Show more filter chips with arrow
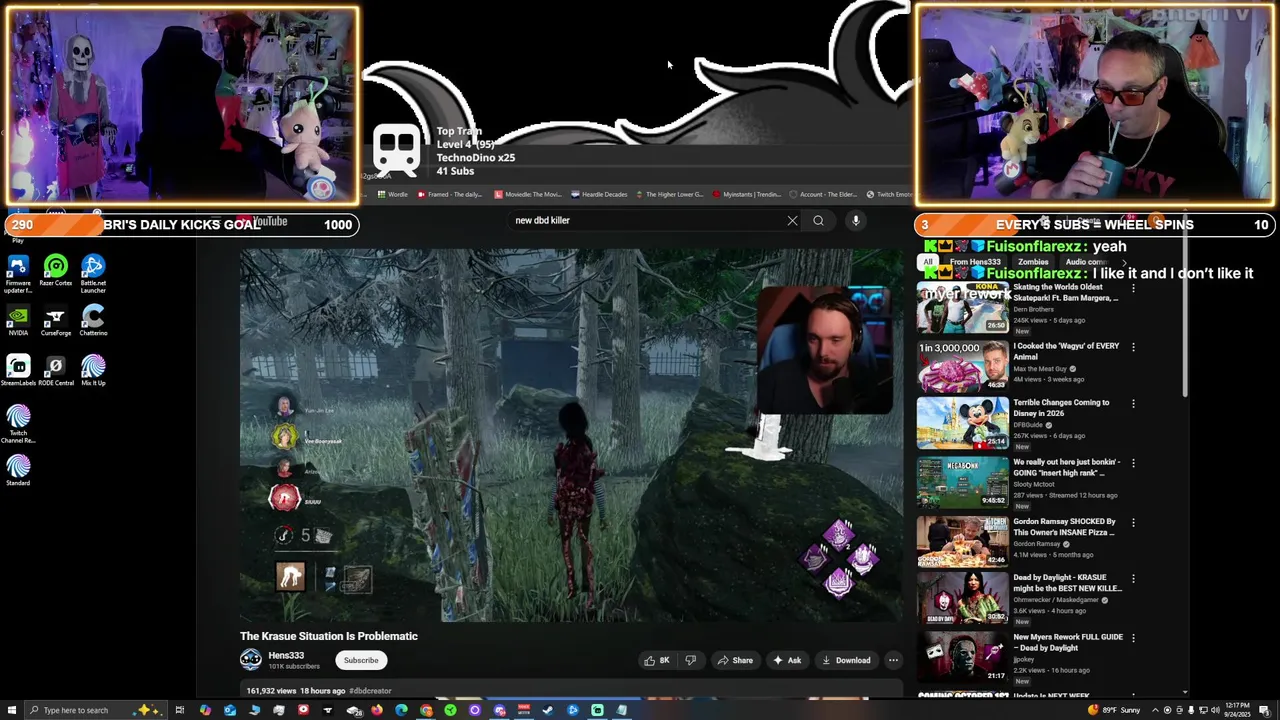Viewport: 1280px width, 720px height. pos(1123,262)
